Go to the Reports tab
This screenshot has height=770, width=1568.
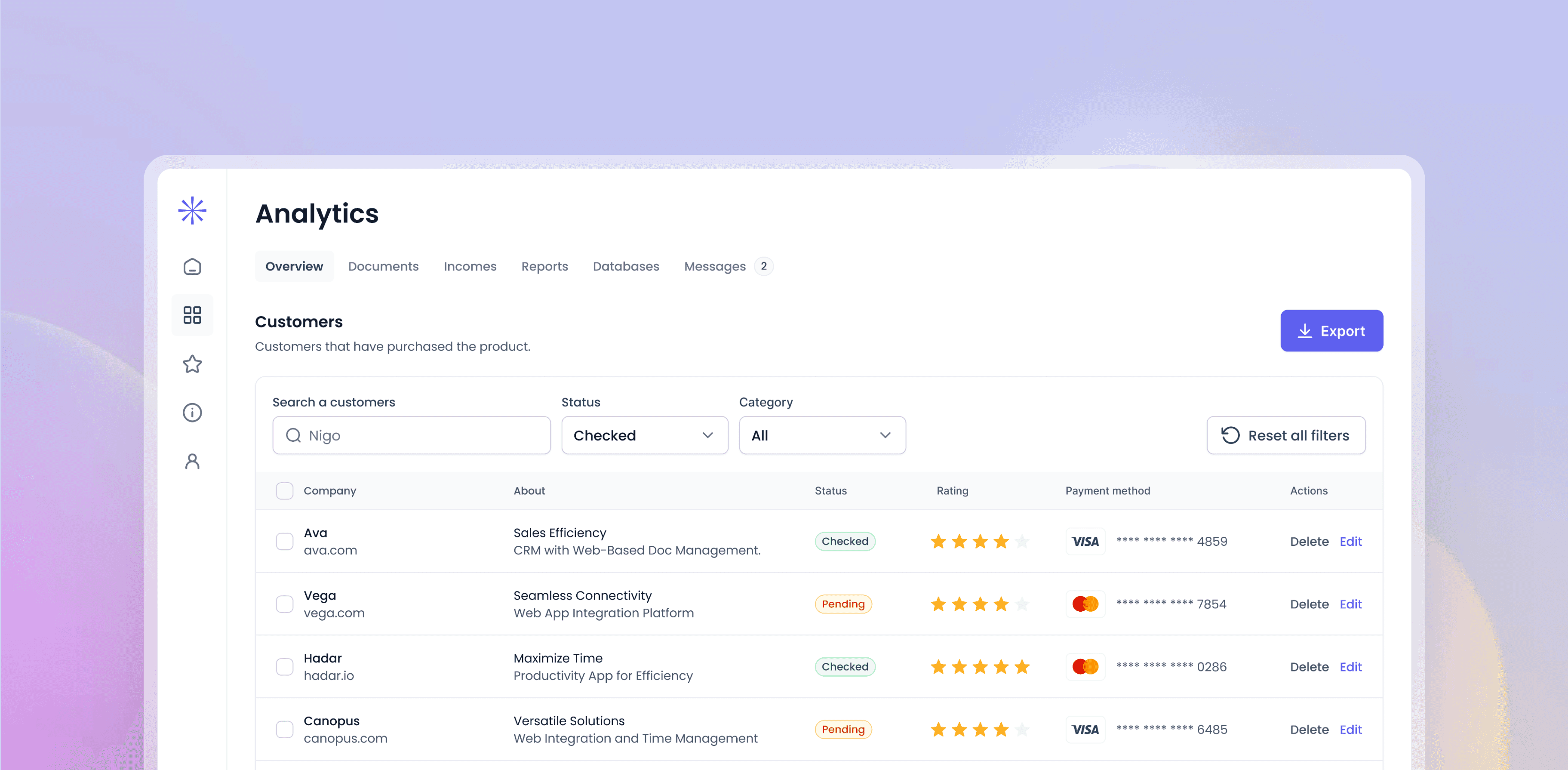point(544,266)
